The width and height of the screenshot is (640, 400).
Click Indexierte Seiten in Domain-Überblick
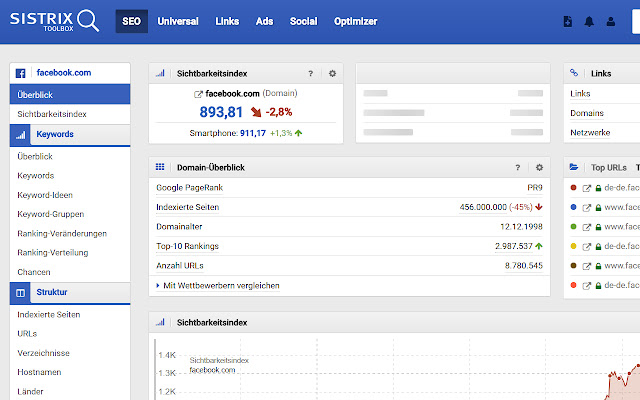(x=187, y=207)
